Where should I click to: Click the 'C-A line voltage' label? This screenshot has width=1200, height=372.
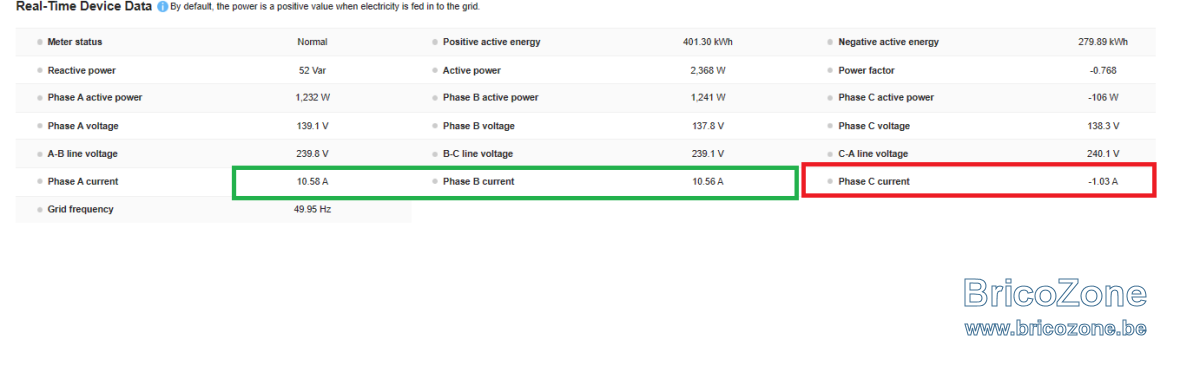coord(873,154)
